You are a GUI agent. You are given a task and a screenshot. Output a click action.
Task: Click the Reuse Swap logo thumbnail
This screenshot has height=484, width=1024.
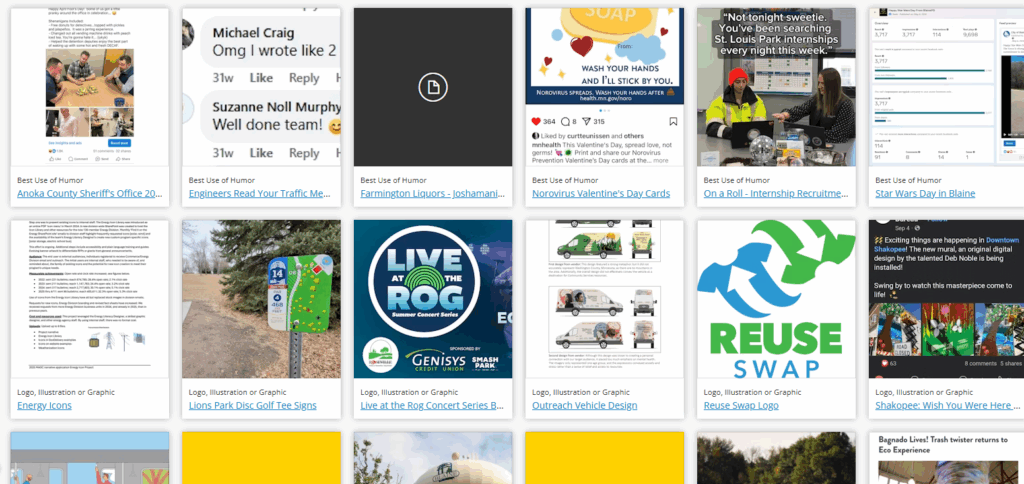(x=776, y=299)
